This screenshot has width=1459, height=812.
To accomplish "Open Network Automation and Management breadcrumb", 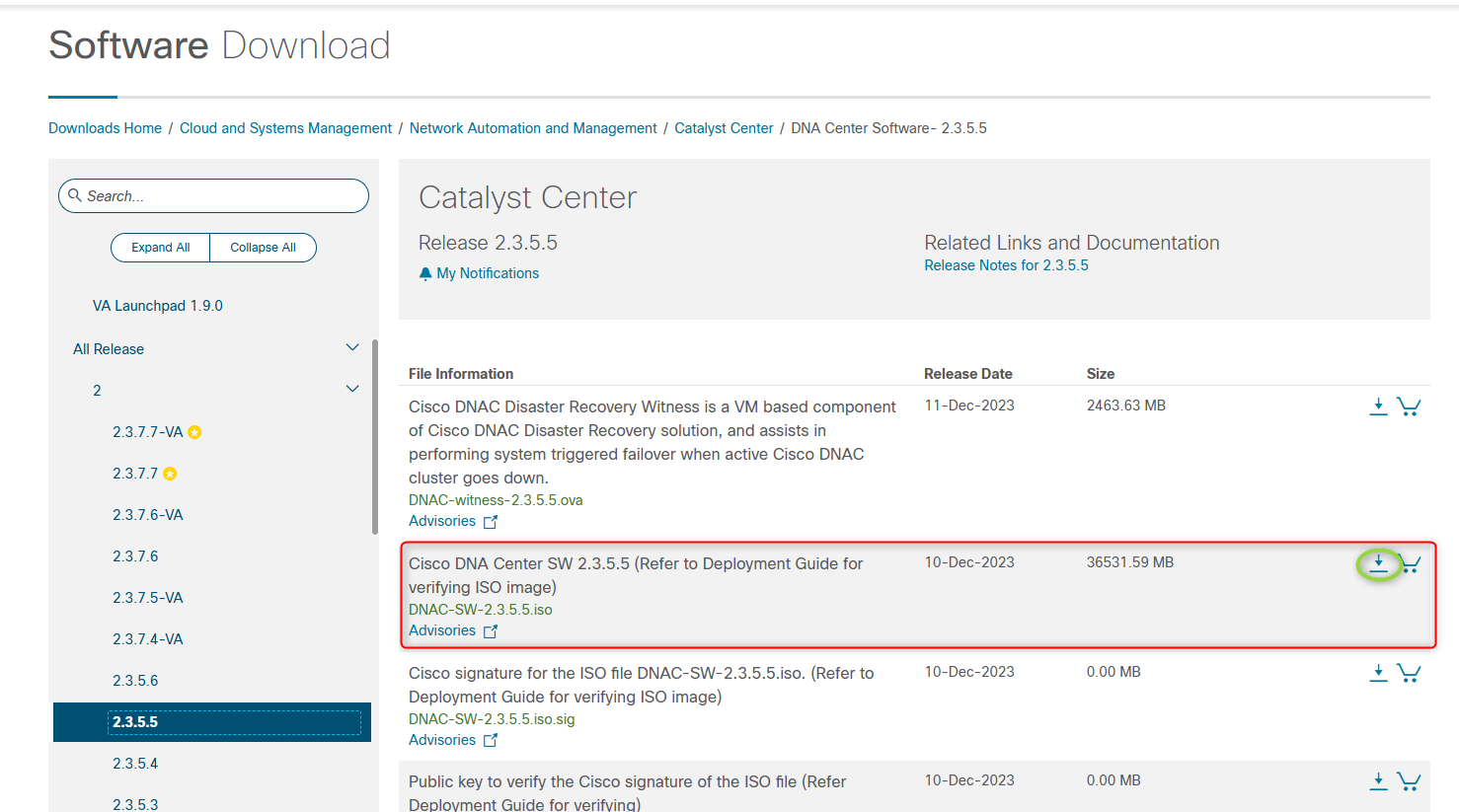I will [533, 128].
